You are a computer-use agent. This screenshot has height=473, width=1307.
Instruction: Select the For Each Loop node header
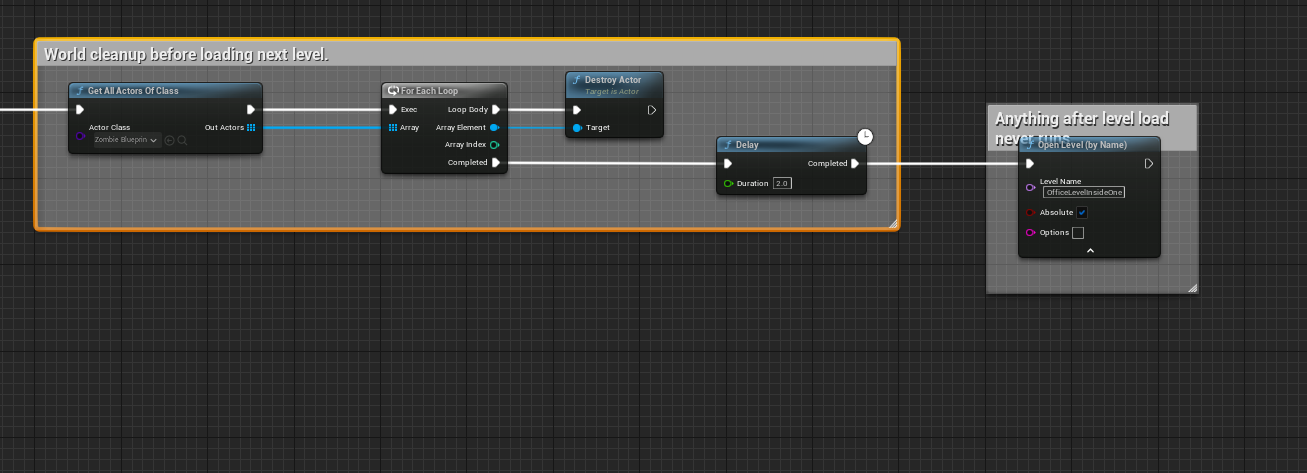pos(444,91)
